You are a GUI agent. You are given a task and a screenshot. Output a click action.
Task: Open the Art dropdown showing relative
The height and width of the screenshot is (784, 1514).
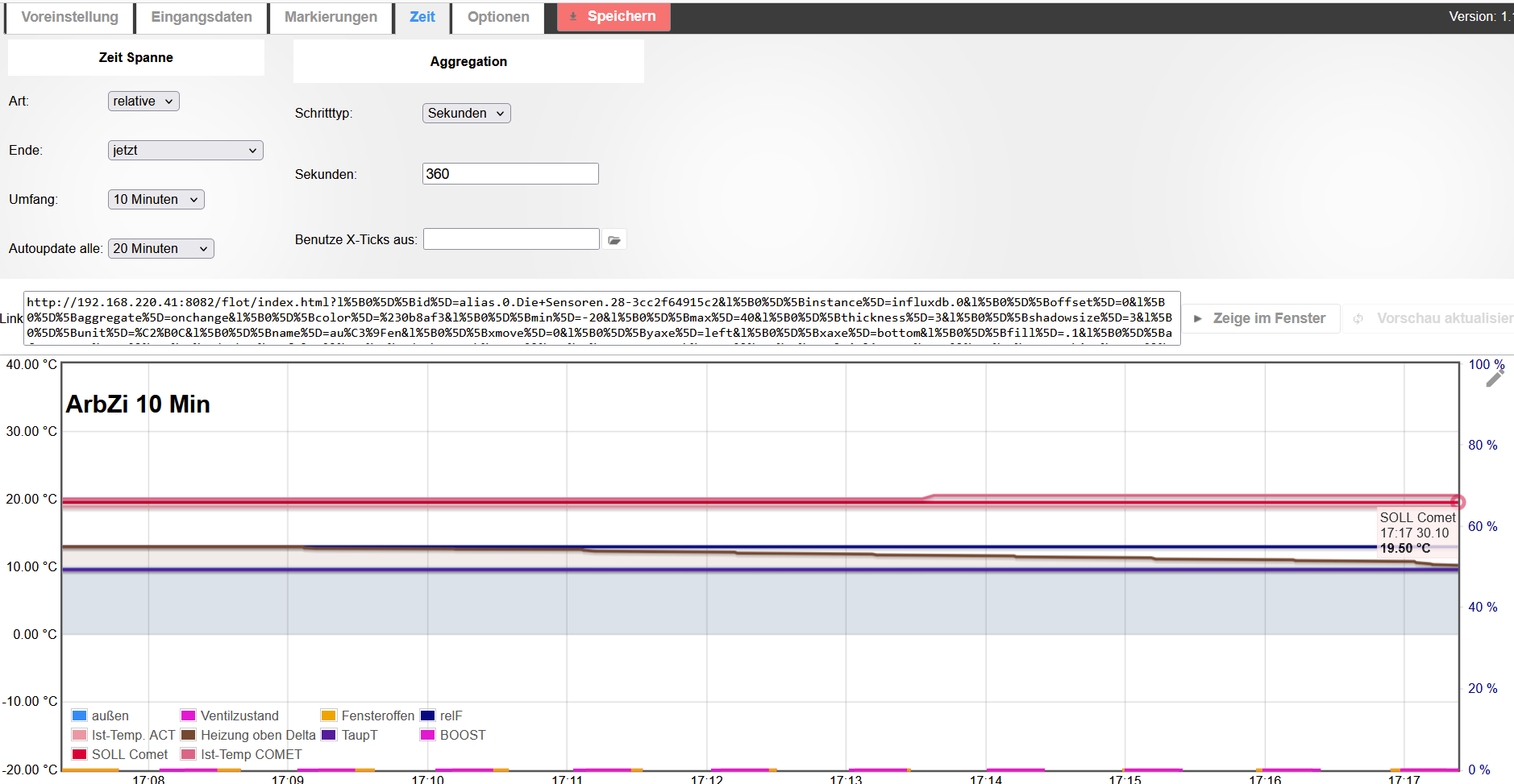[143, 102]
